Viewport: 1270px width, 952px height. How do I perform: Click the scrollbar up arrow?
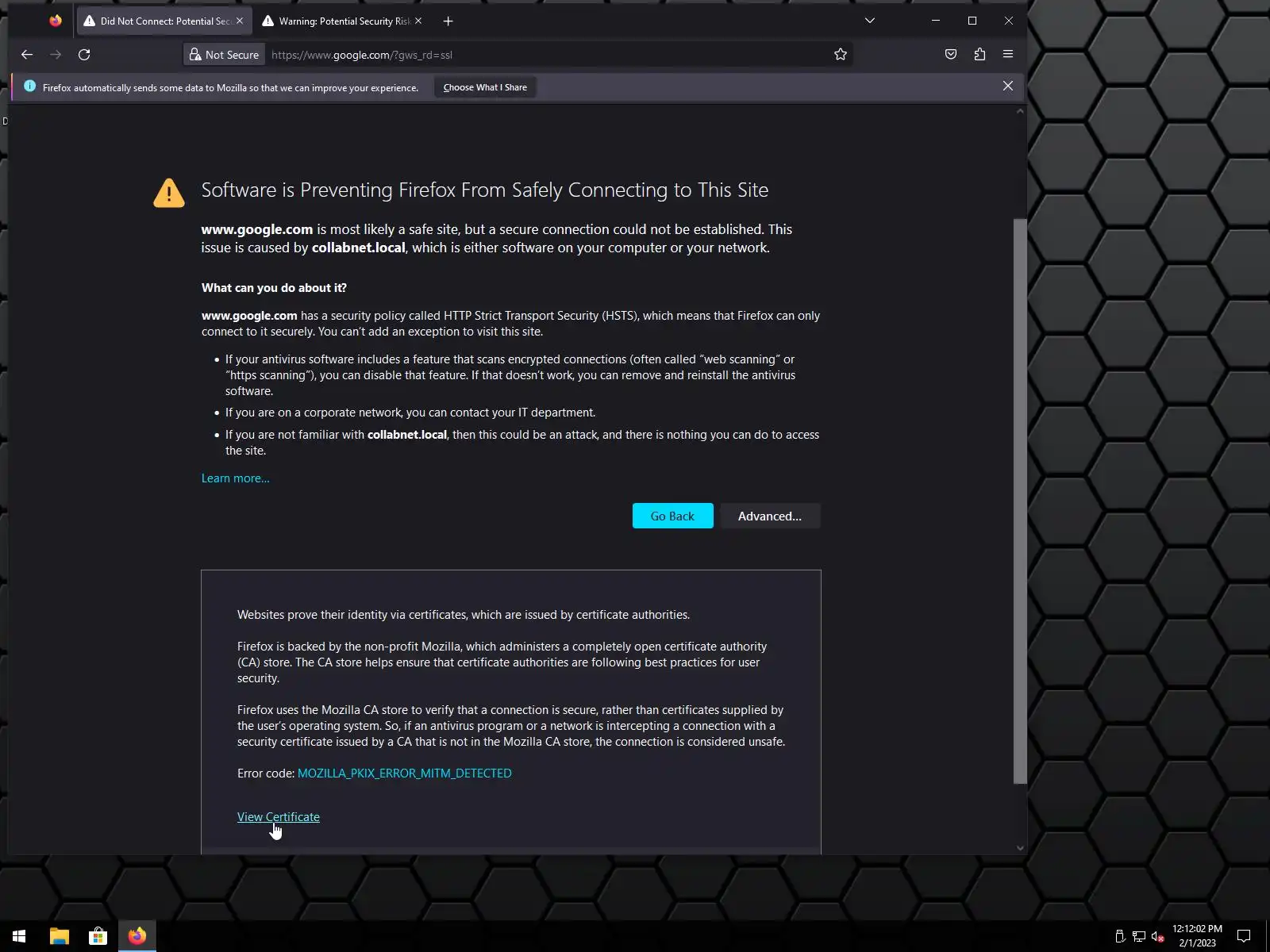pos(1020,112)
